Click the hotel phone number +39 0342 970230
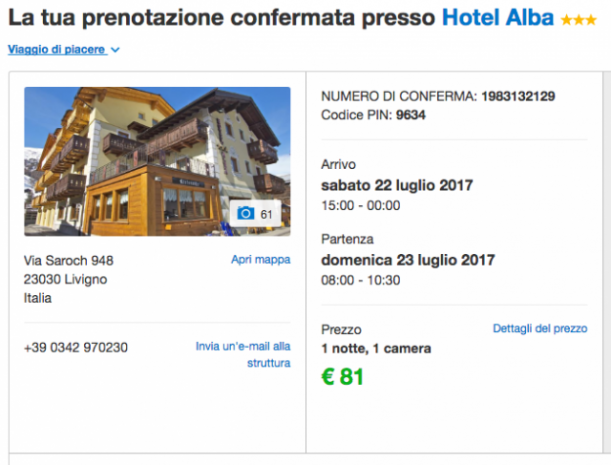Screen dimensions: 611x465 coord(76,348)
